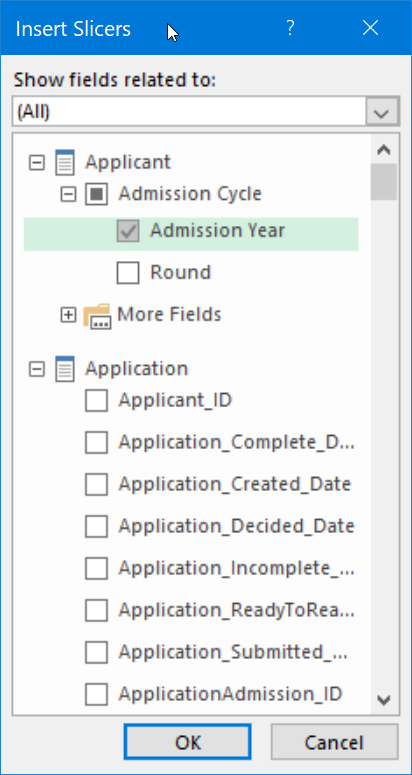This screenshot has height=775, width=412.
Task: Collapse the Application table node
Action: 37,369
